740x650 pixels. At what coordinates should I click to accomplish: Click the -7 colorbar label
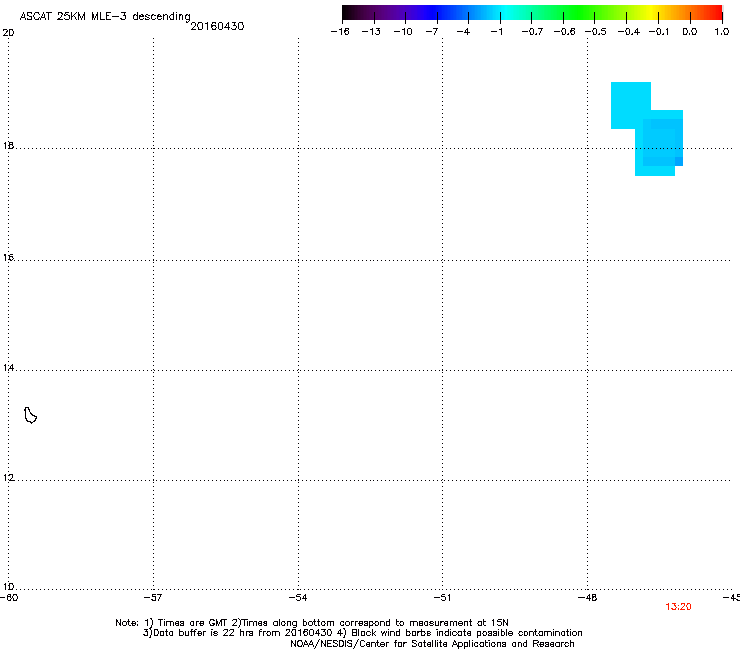tap(432, 32)
